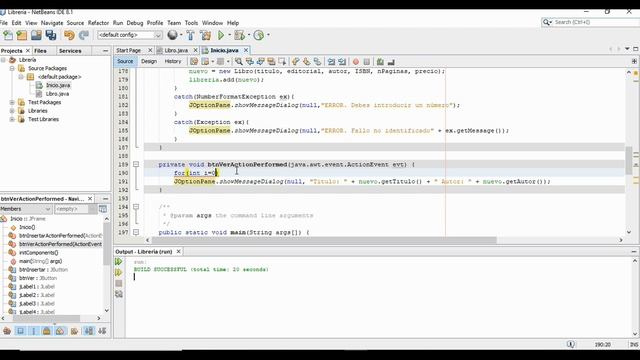Click Re-run green arrow in Output panel
Screen dimensions: 640x360
pos(119,262)
